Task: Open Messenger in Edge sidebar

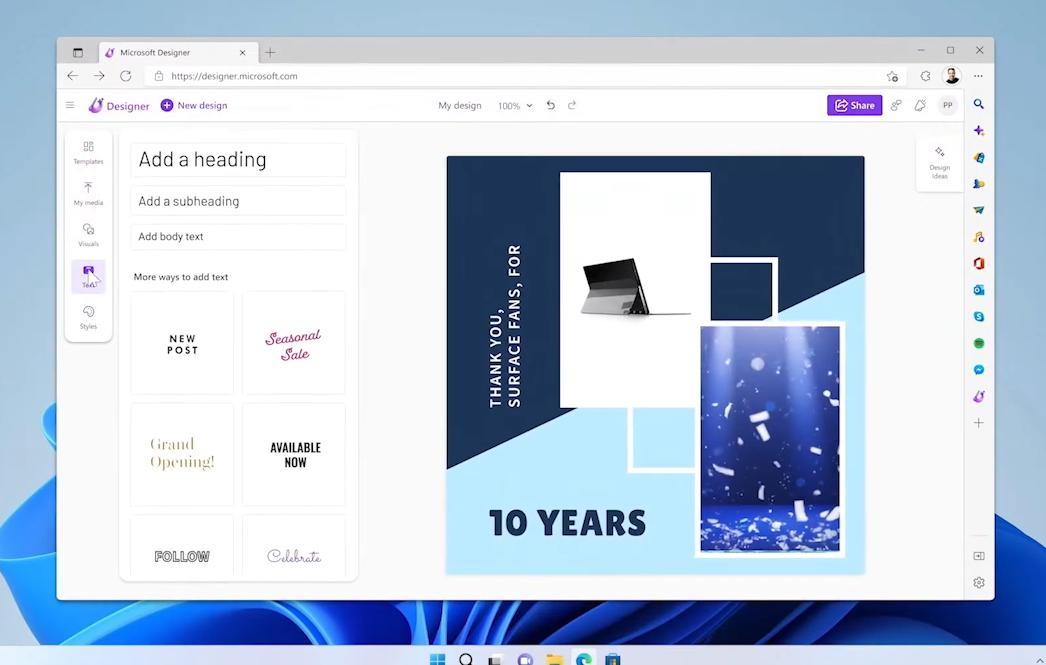Action: [979, 370]
